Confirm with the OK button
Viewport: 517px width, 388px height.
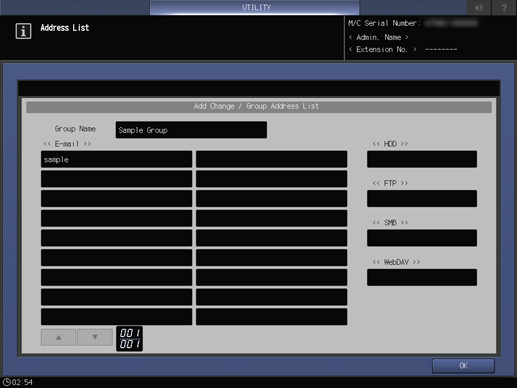point(463,366)
